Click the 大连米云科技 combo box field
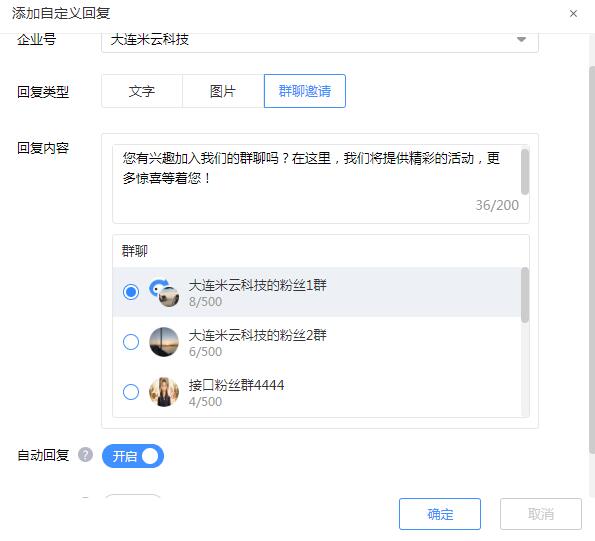 [320, 41]
